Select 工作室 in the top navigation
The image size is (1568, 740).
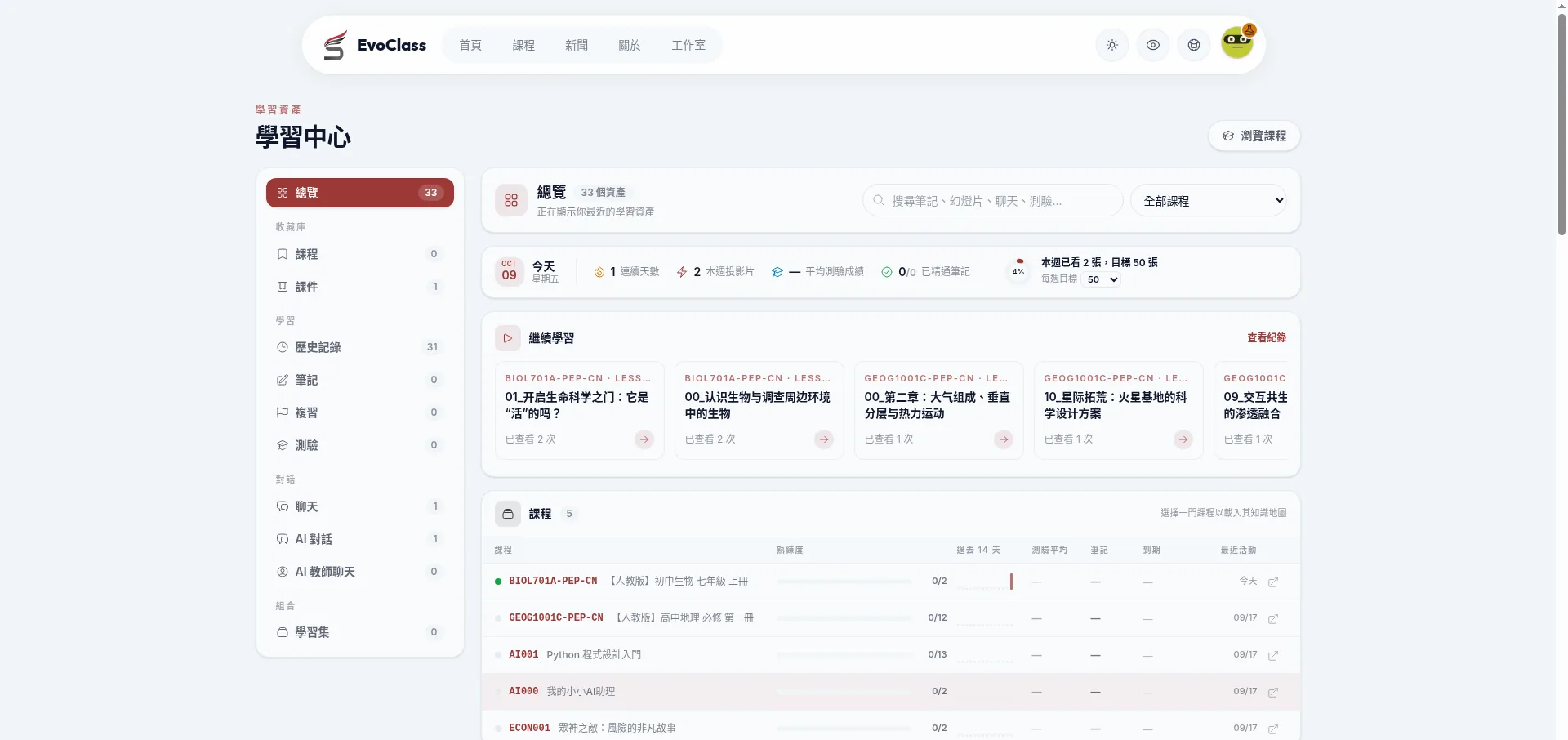688,45
